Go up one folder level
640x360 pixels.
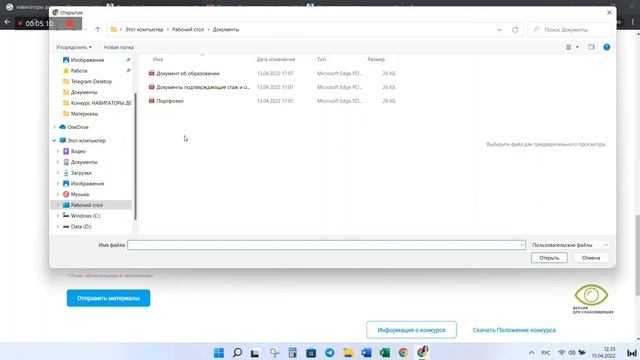(98, 29)
